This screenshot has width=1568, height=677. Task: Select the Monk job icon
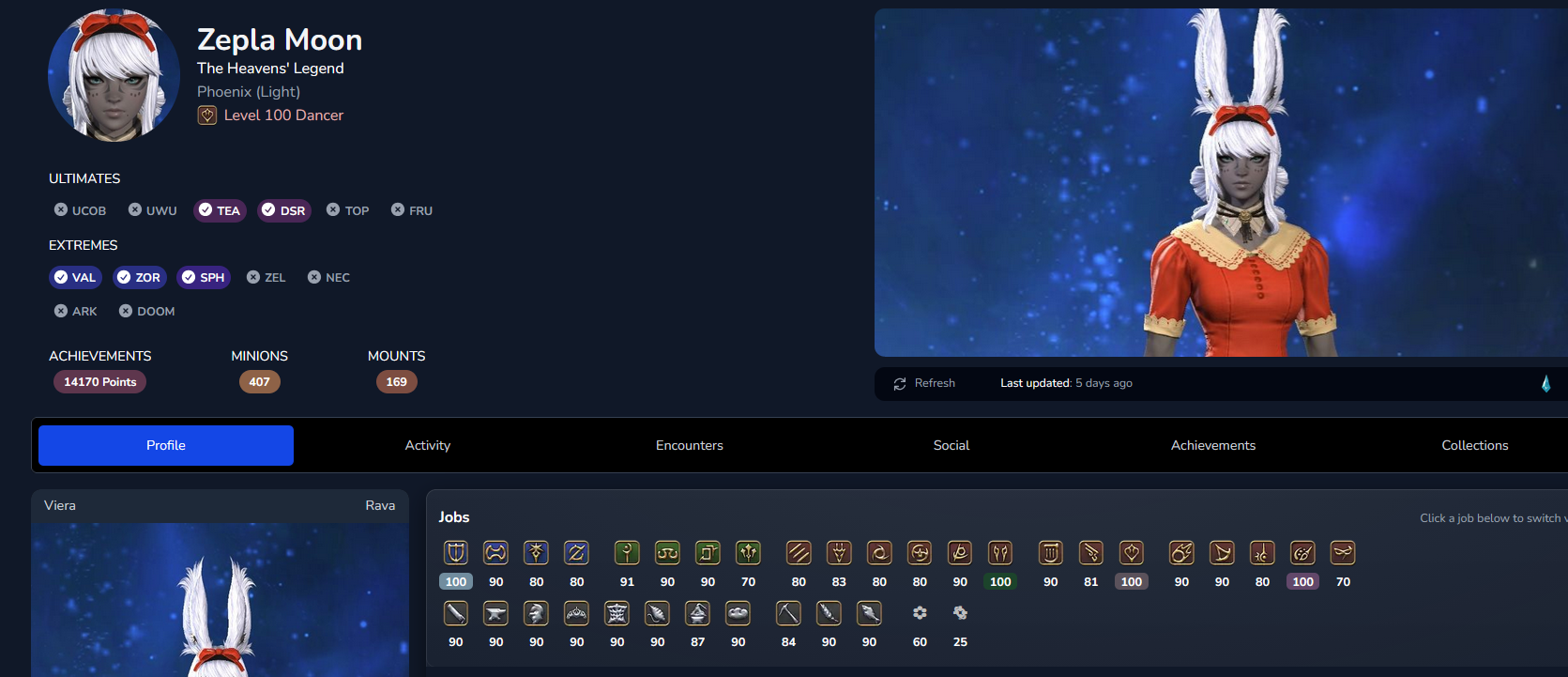coord(799,552)
